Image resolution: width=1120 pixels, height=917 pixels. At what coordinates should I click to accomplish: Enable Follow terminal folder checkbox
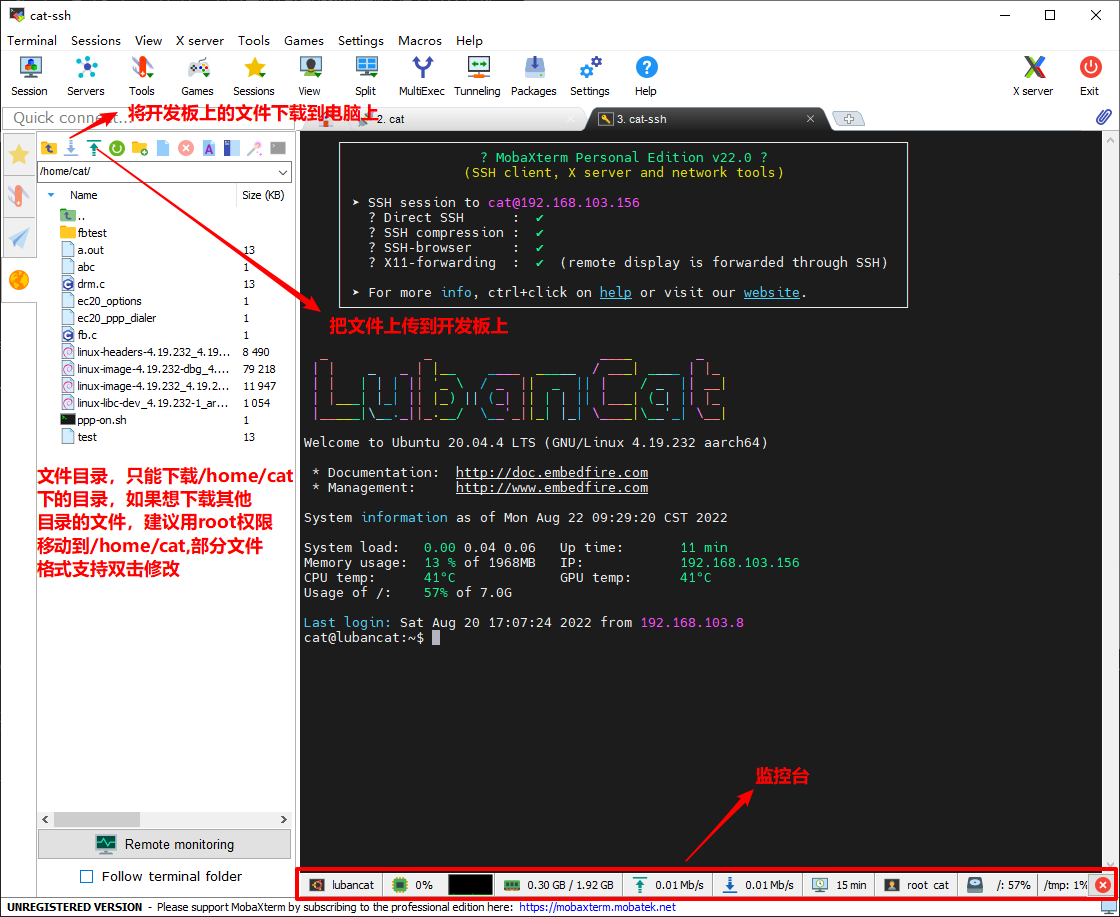(86, 877)
